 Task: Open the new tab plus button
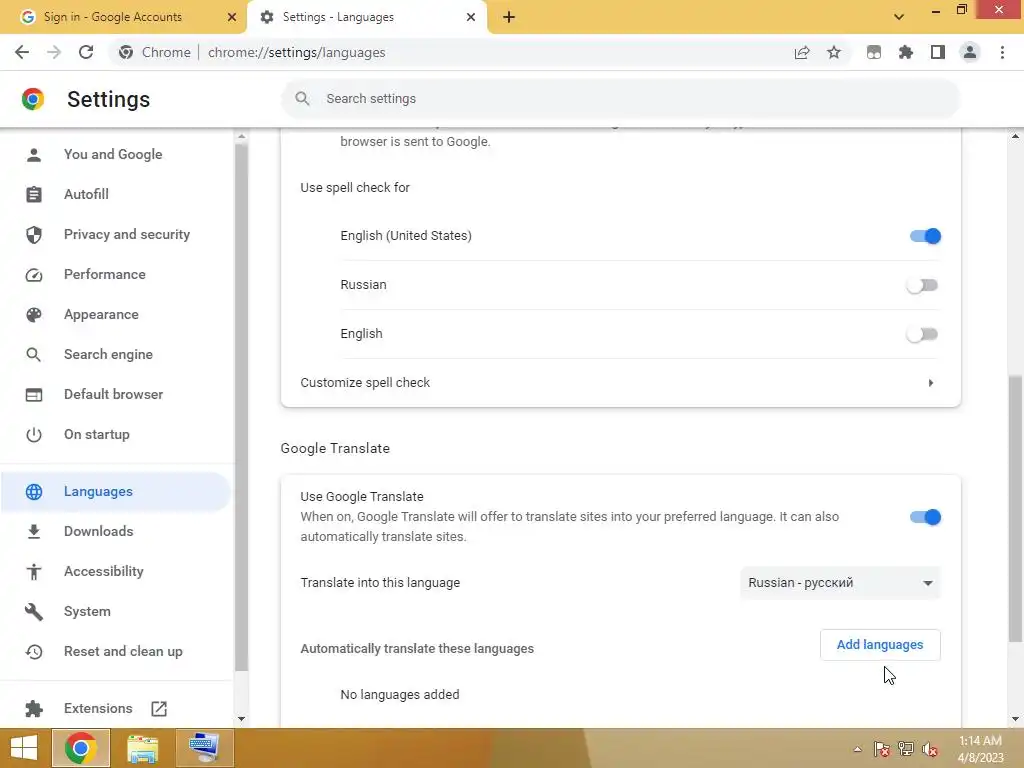coord(509,17)
